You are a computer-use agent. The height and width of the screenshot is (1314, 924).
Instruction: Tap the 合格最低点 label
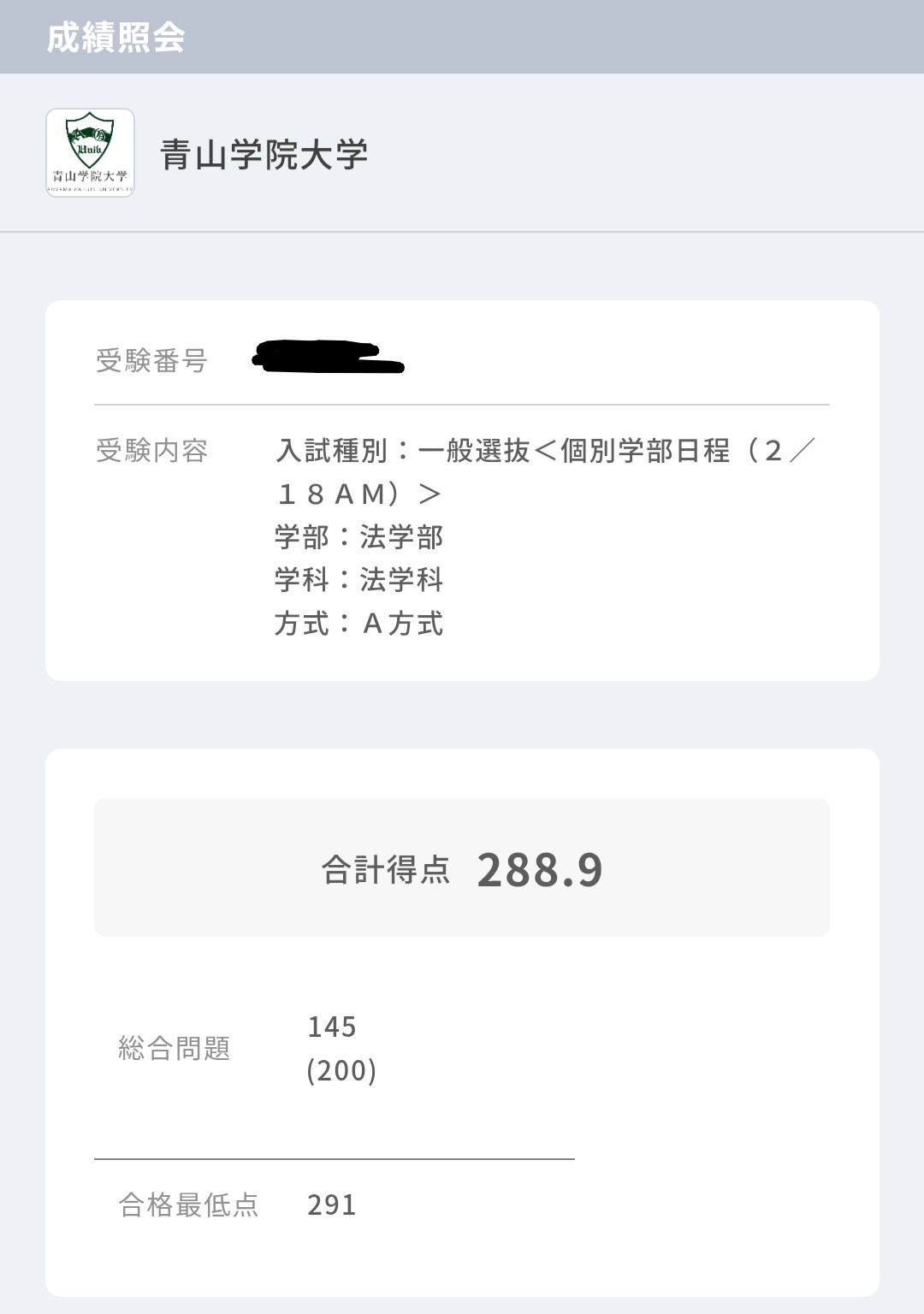[x=188, y=1204]
